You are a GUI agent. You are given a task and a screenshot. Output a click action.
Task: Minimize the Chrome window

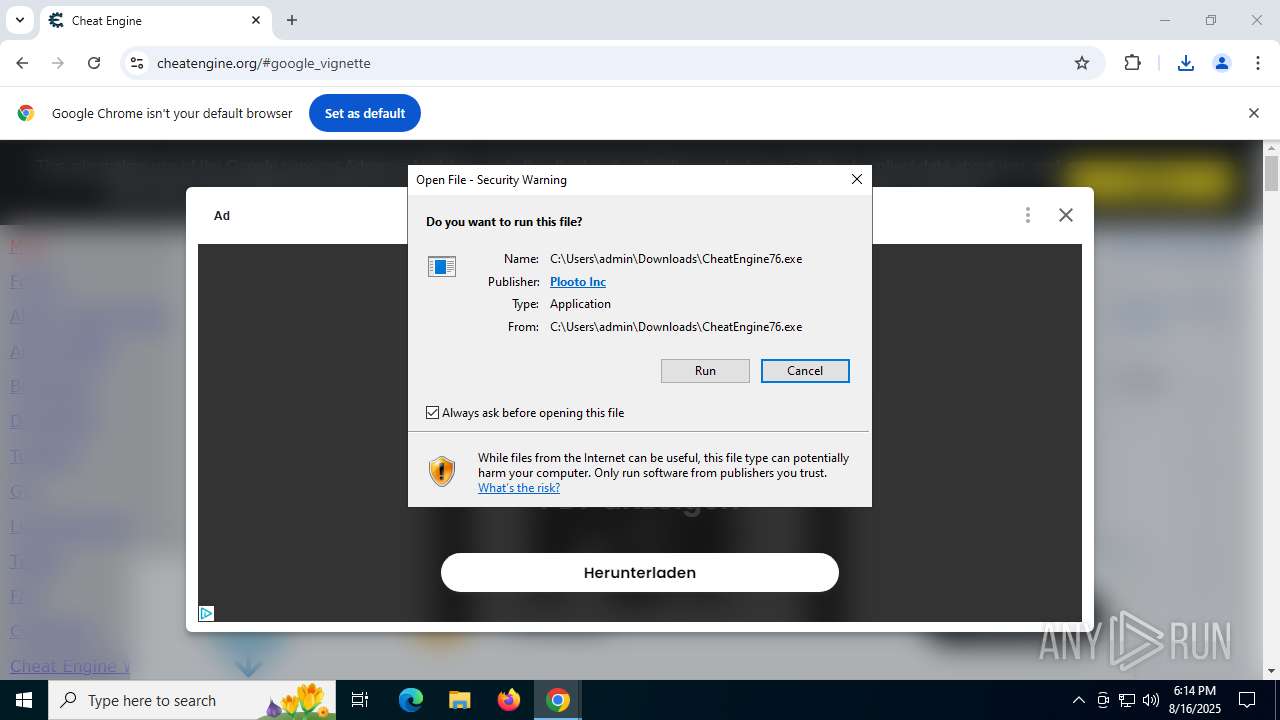point(1164,20)
